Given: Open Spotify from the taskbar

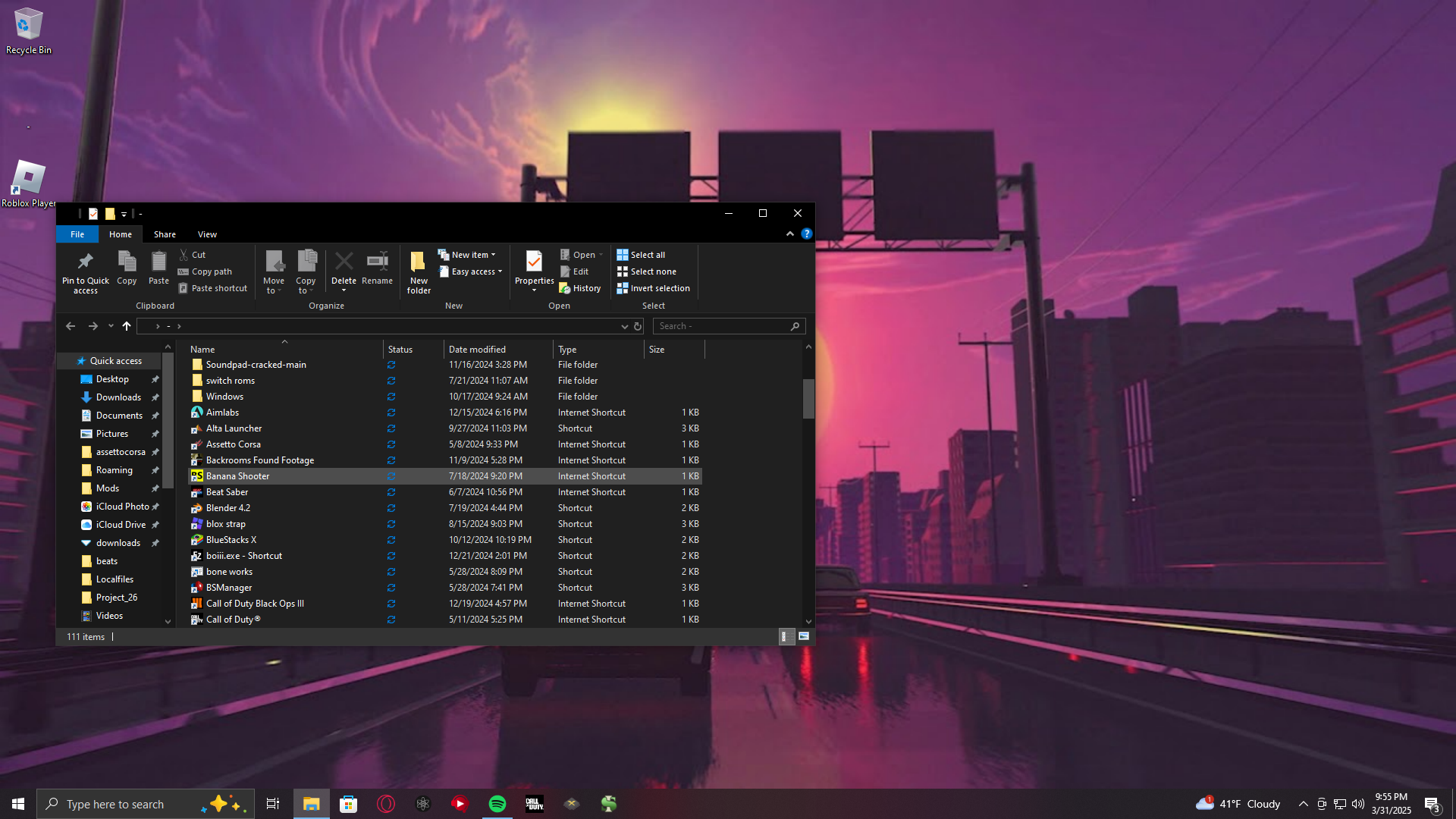Looking at the screenshot, I should click(x=497, y=804).
